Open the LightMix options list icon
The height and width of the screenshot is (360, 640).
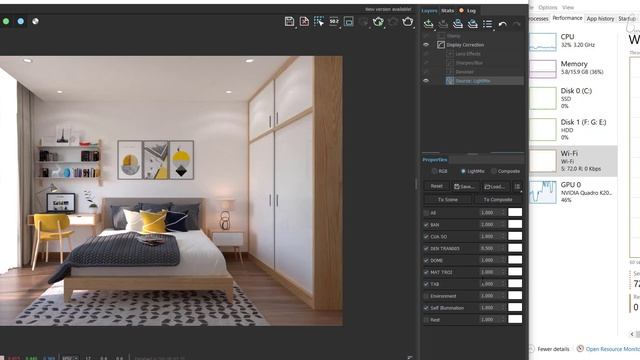(518, 187)
